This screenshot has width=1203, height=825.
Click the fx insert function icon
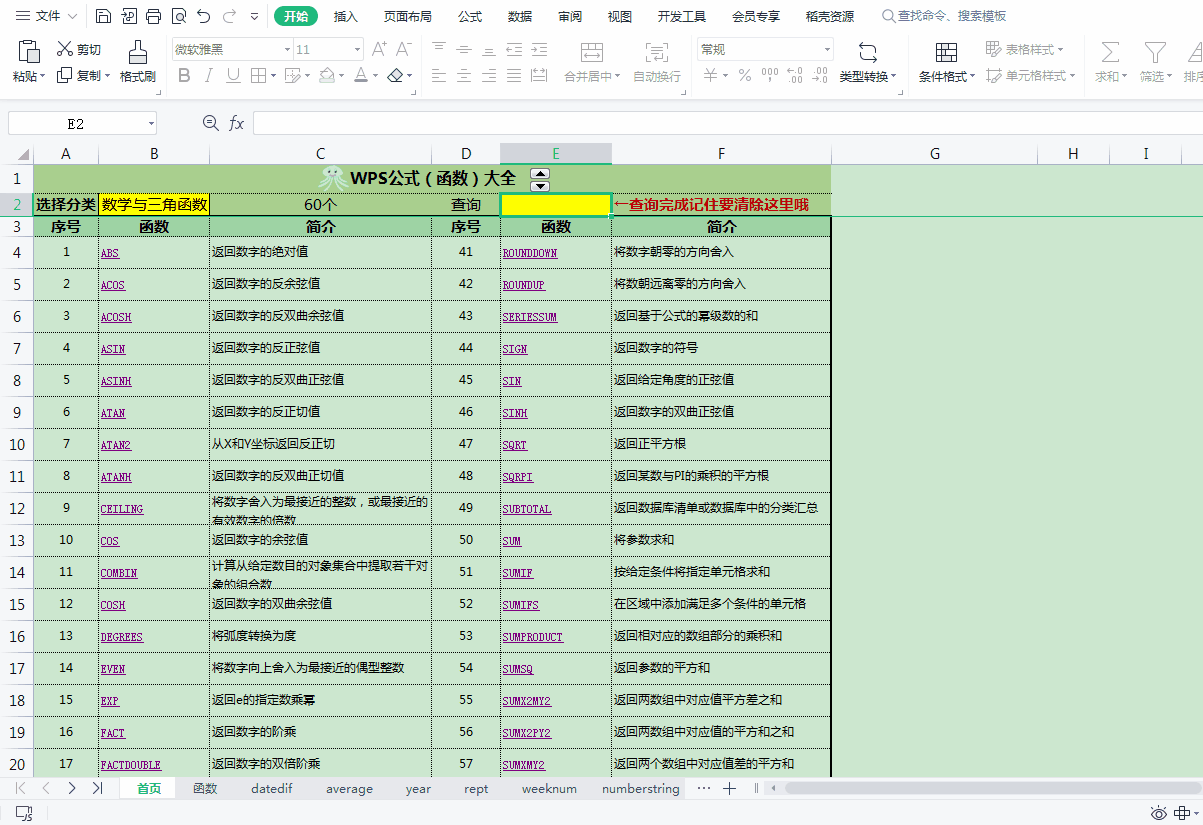[237, 123]
